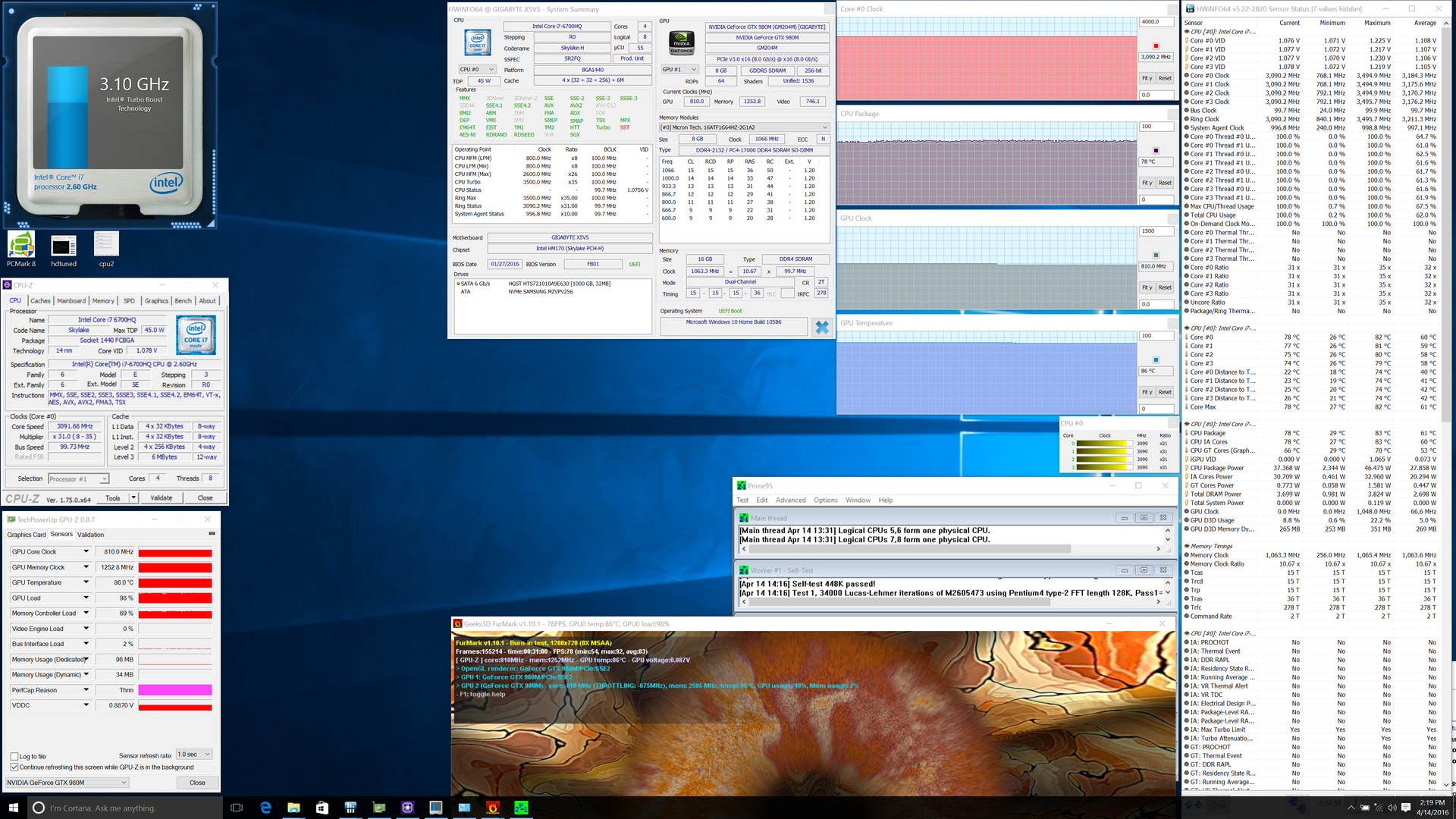Select the CPU Package Power sensor row
The width and height of the screenshot is (1456, 819).
tap(1312, 468)
